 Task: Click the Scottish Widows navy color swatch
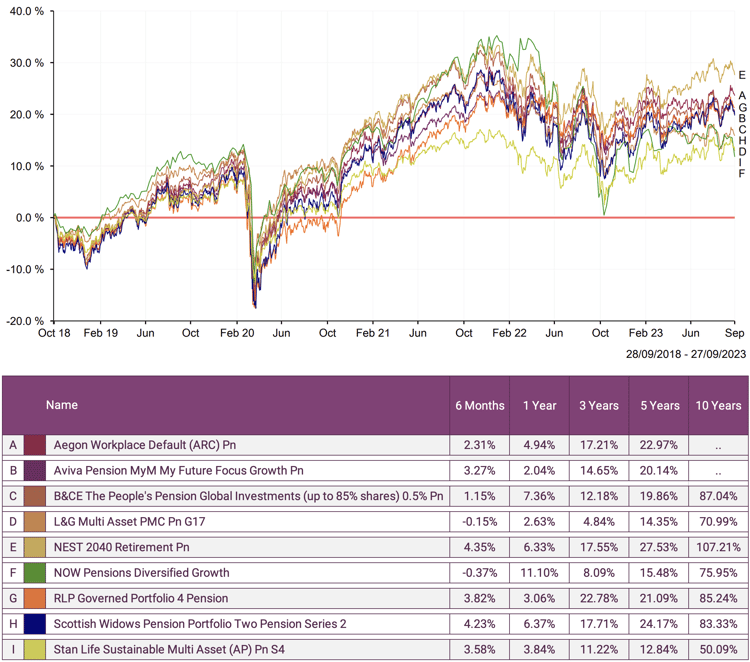[34, 624]
